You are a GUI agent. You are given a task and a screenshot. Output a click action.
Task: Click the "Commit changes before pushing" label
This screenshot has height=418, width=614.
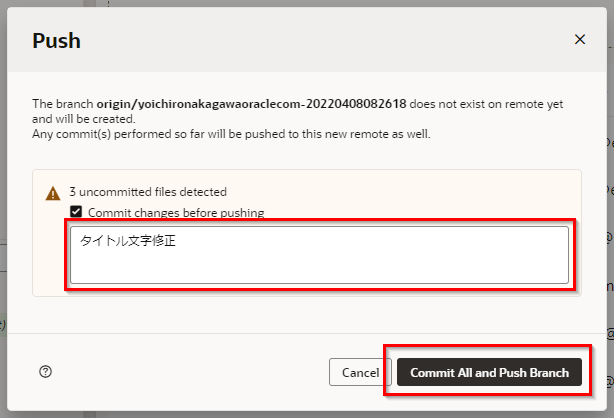click(x=176, y=213)
